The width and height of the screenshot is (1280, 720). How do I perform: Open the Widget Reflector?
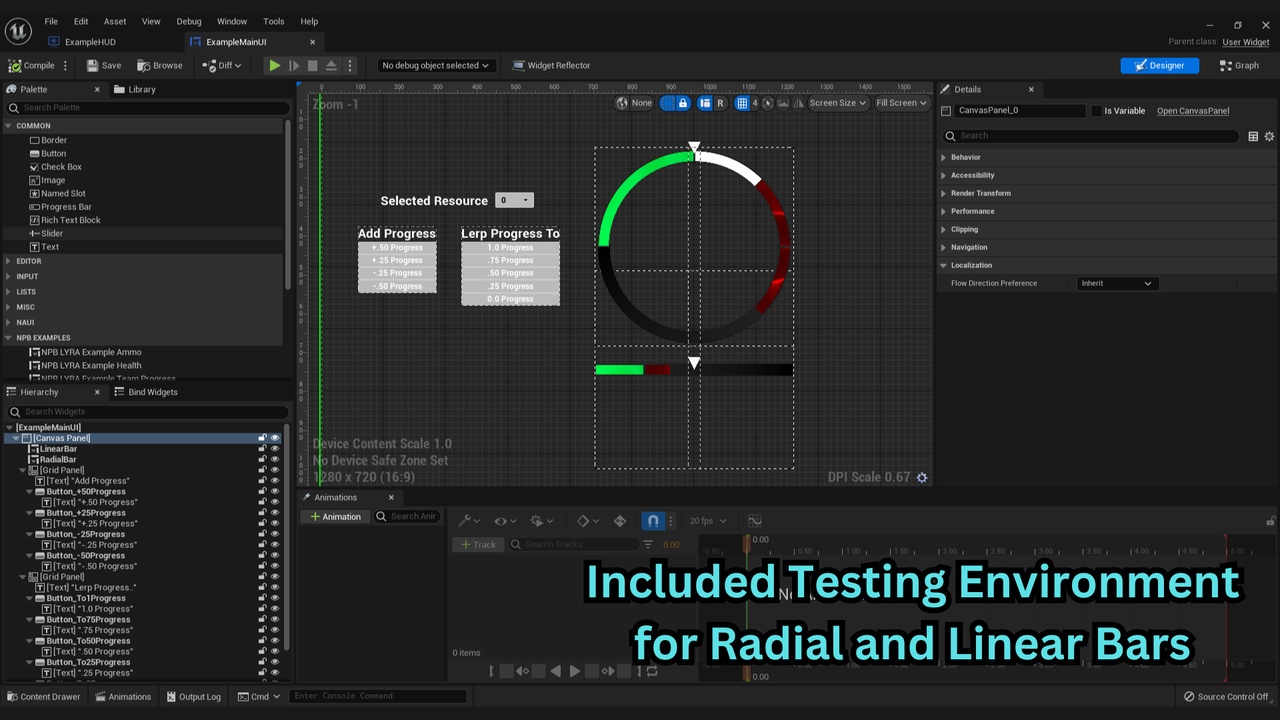551,66
